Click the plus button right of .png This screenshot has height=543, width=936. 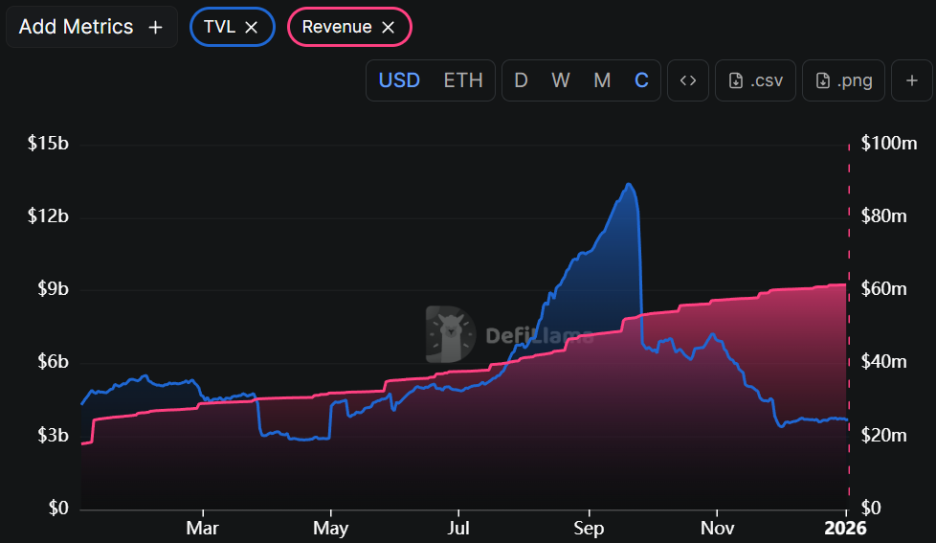[x=912, y=81]
